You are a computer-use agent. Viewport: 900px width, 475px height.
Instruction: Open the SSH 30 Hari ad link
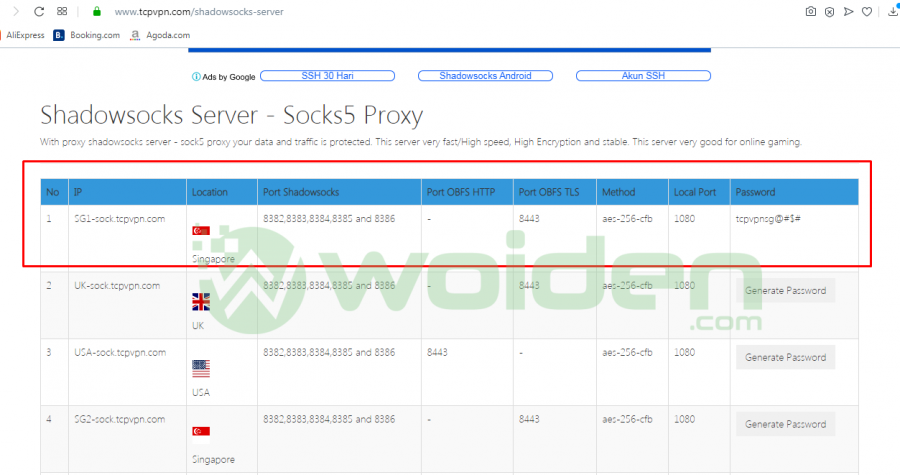tap(327, 76)
